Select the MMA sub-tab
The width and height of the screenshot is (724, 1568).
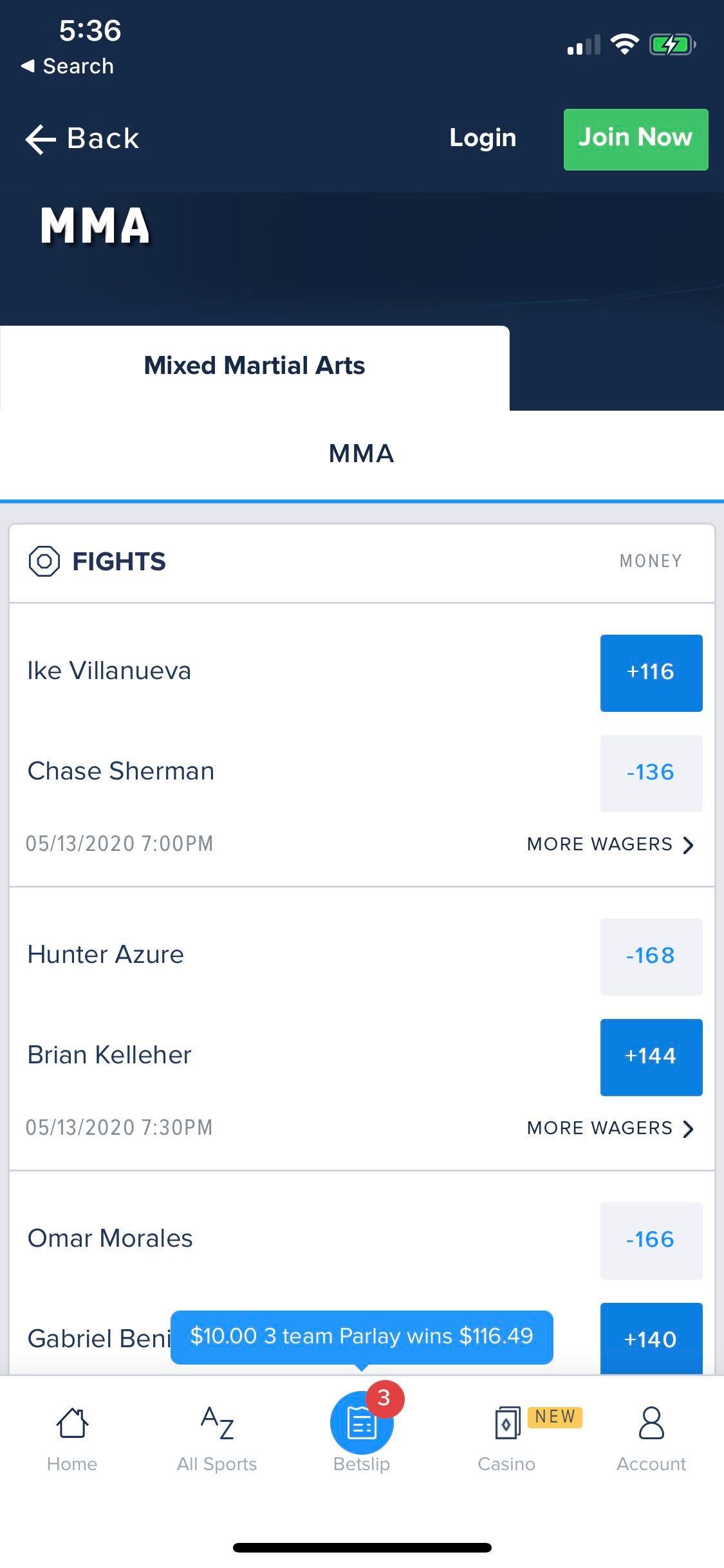click(361, 454)
